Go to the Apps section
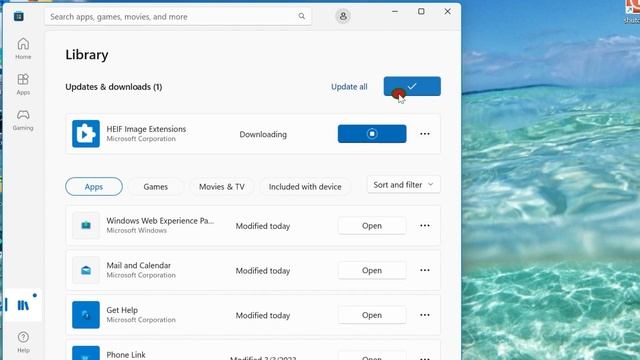The width and height of the screenshot is (640, 360). coord(23,84)
